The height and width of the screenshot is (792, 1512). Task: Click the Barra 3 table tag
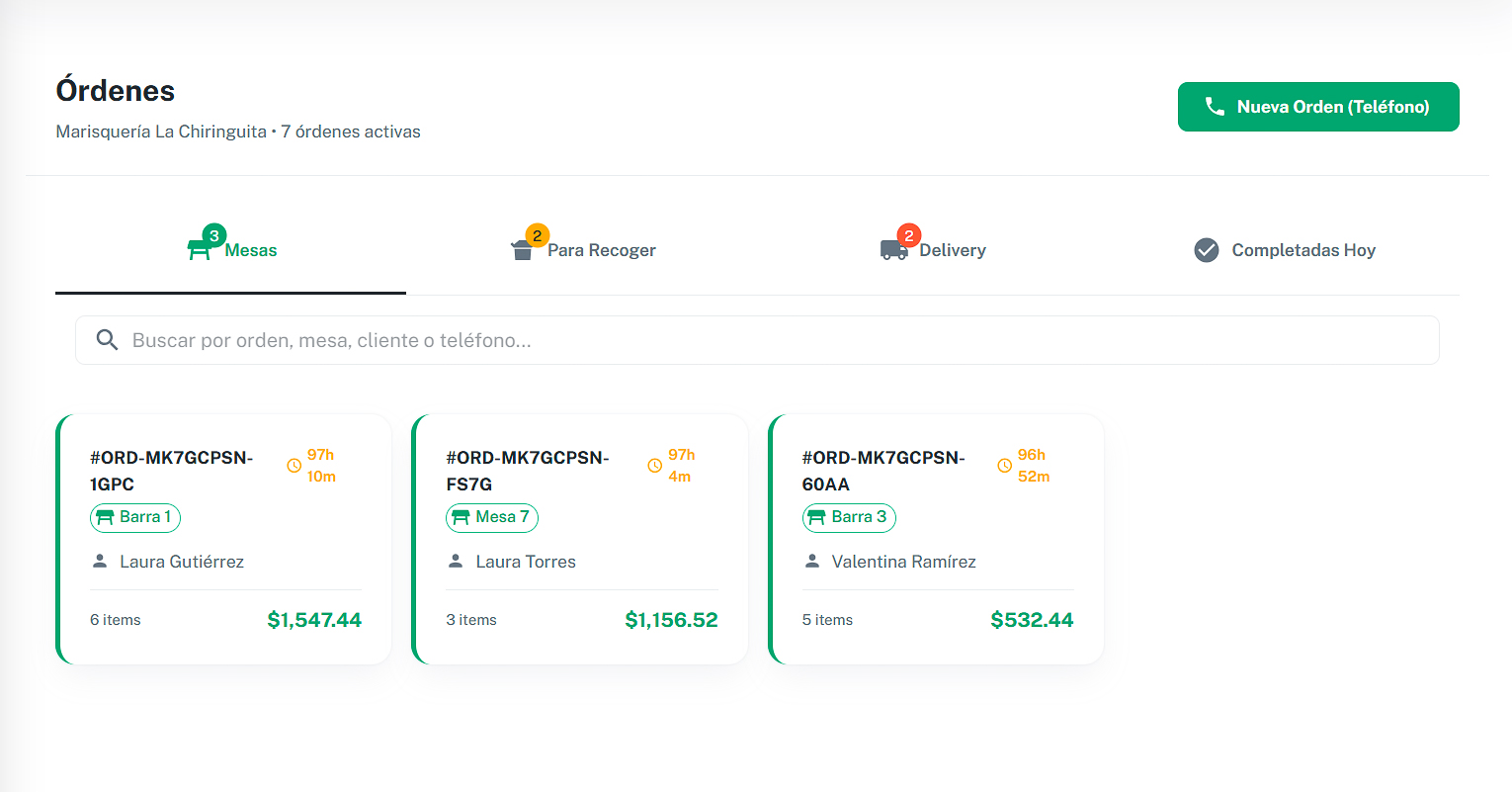coord(849,517)
